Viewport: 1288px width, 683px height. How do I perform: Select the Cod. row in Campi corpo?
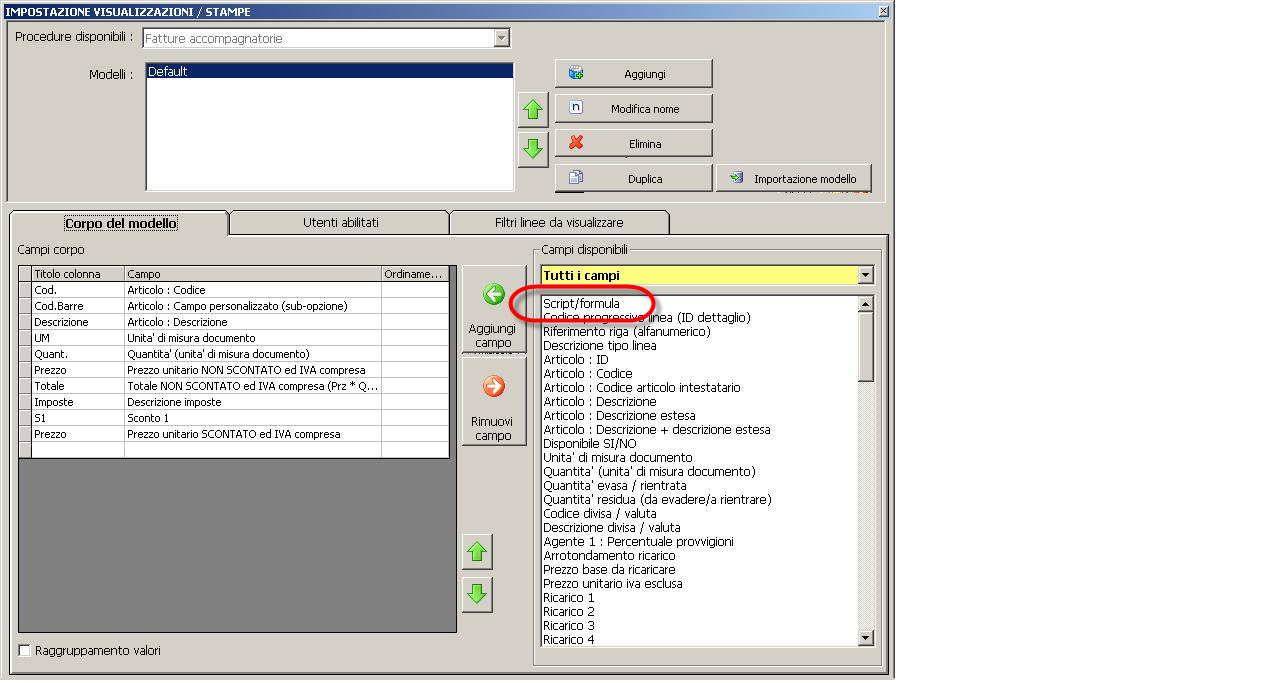tap(235, 290)
